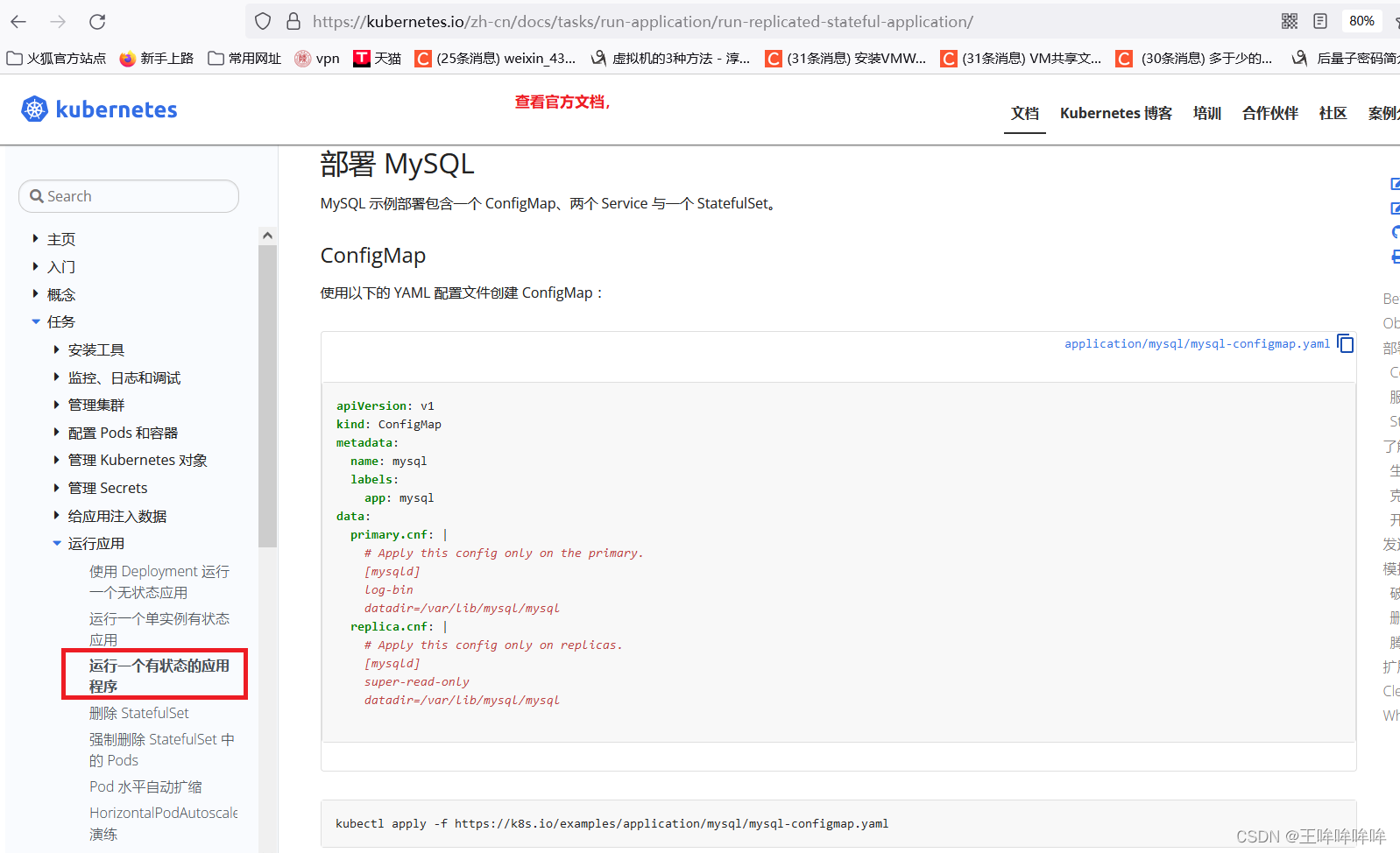Open the Kubernetes 博客 navigation item

tap(1116, 113)
